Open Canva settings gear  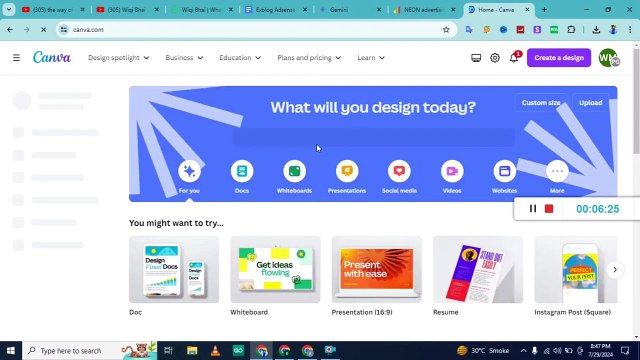pos(495,58)
